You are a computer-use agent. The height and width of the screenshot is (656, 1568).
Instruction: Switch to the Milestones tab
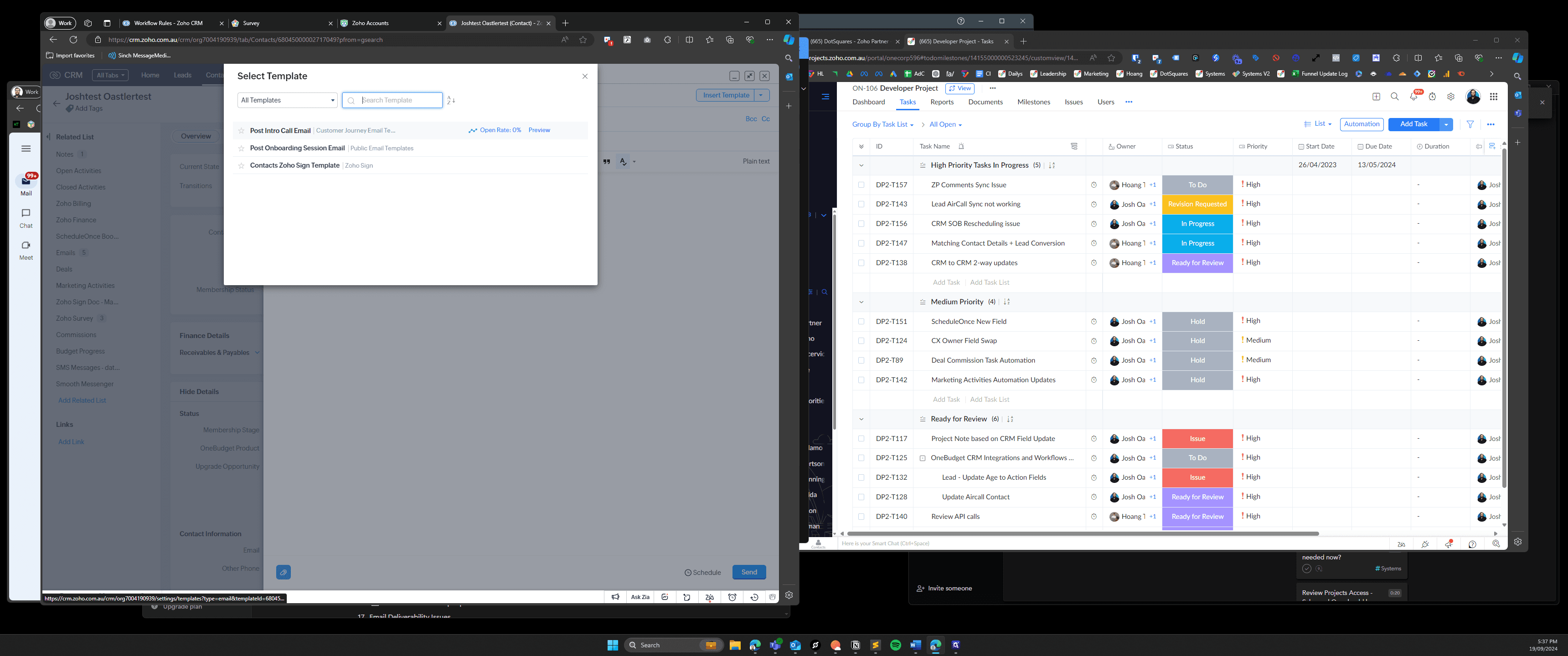point(1034,102)
